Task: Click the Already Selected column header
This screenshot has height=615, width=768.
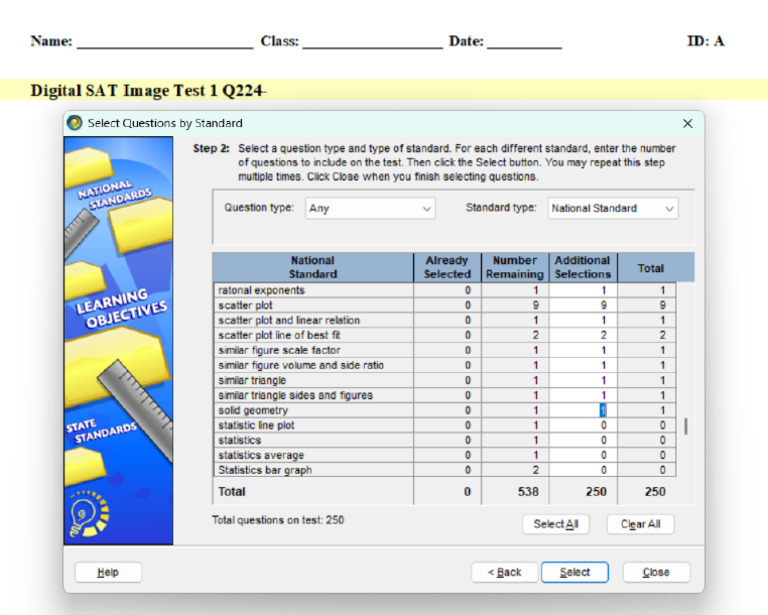Action: pos(447,267)
